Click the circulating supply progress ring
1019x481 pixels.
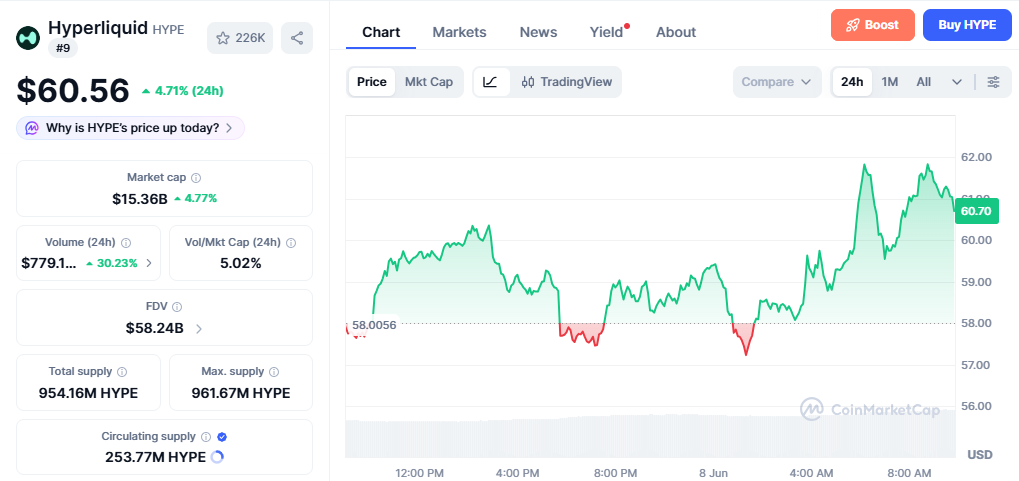[218, 457]
